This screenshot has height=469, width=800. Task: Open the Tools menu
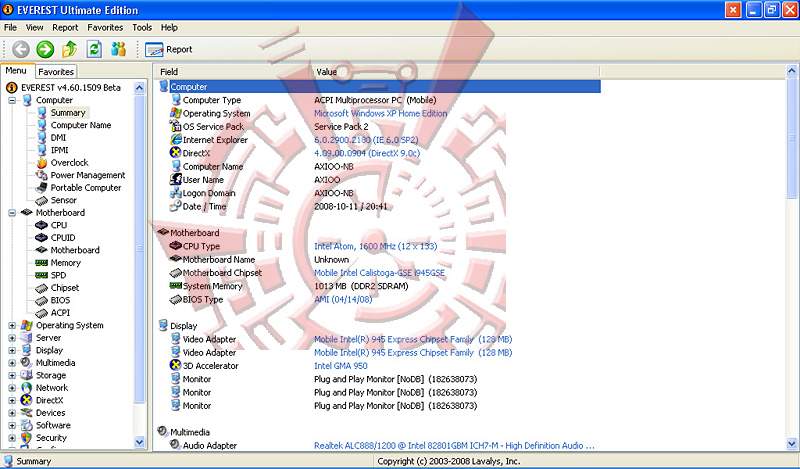142,28
